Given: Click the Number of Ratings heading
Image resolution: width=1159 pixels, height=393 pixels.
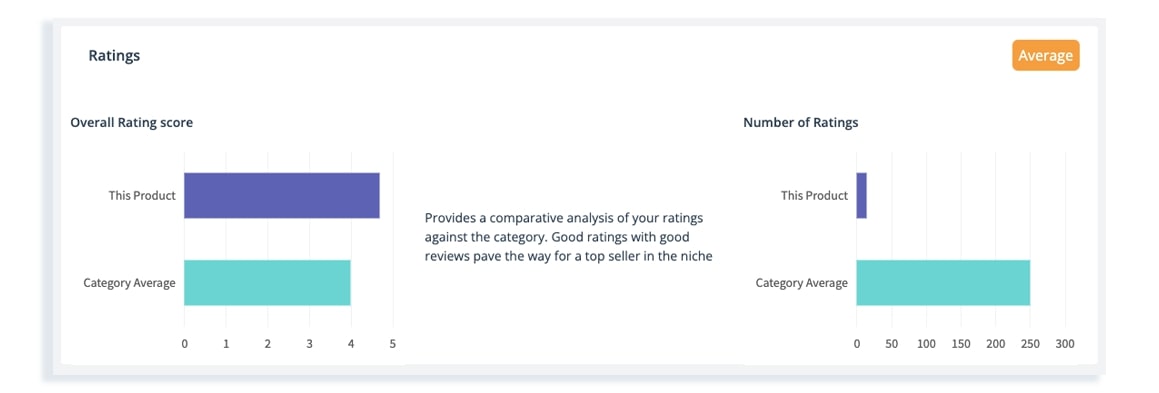Looking at the screenshot, I should coord(801,123).
